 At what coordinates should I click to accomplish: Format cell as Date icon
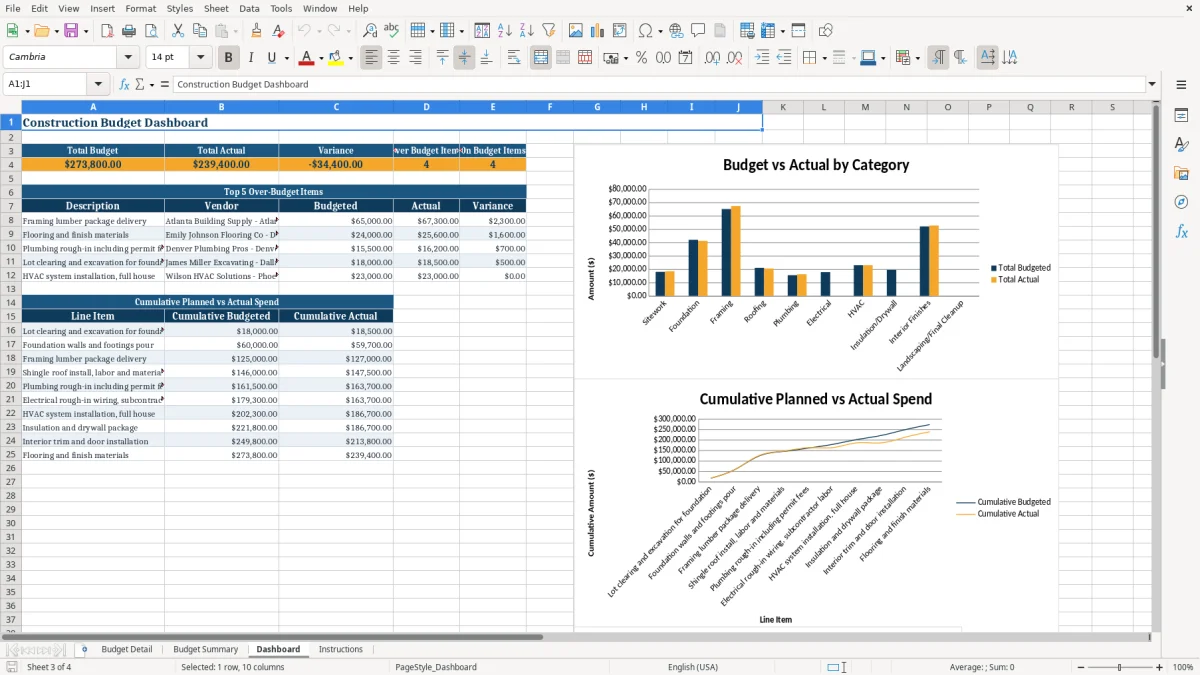(x=685, y=58)
